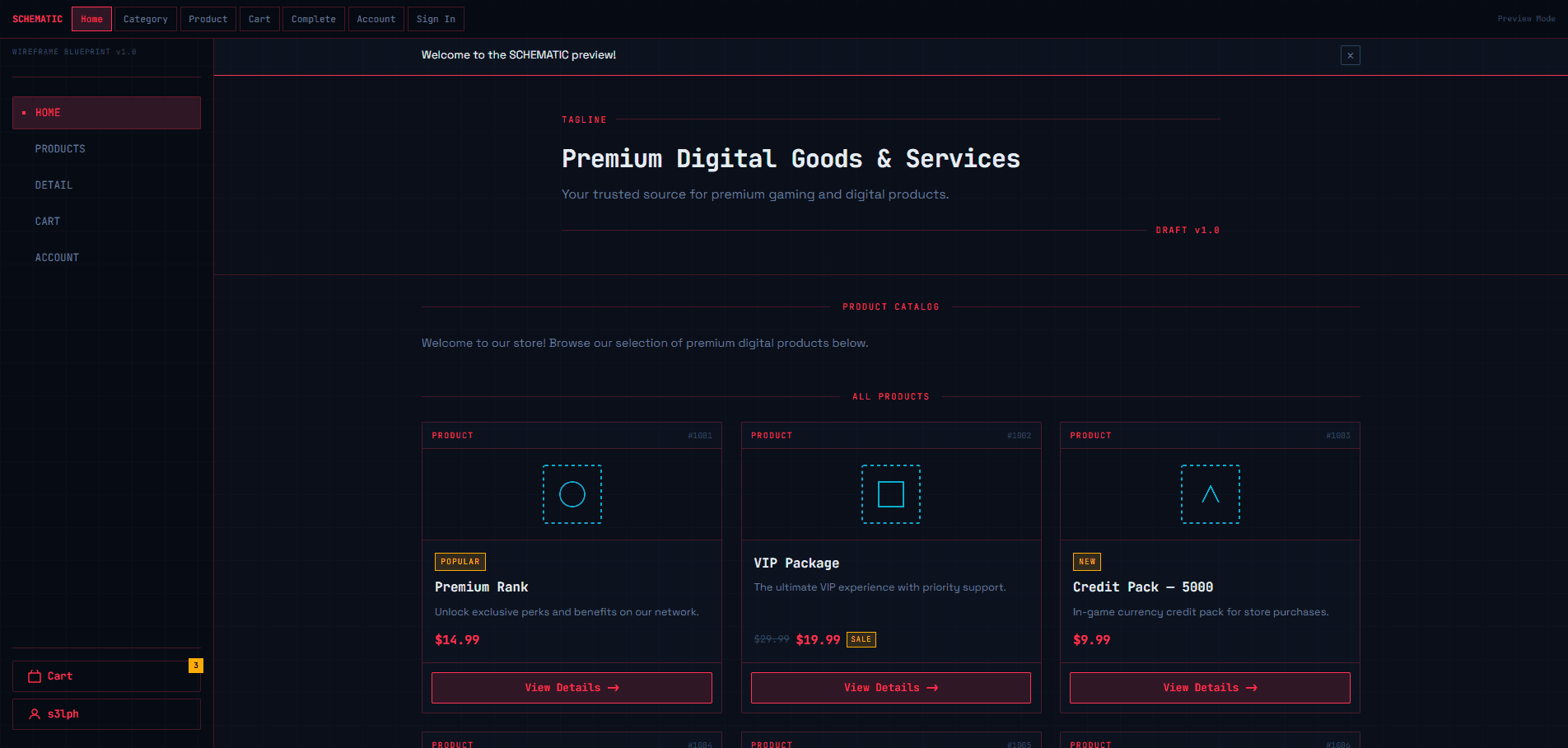This screenshot has height=748, width=1568.
Task: Select PRODUCTS in the sidebar
Action: (106, 149)
